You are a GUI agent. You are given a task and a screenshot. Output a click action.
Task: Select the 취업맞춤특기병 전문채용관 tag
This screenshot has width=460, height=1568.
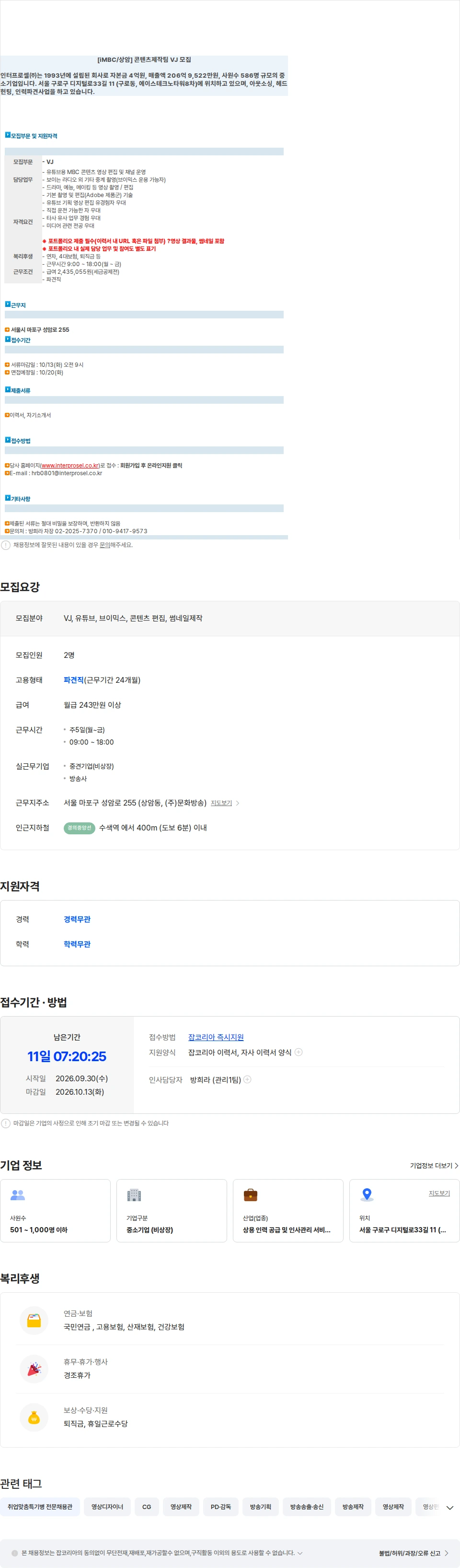pyautogui.click(x=40, y=1507)
